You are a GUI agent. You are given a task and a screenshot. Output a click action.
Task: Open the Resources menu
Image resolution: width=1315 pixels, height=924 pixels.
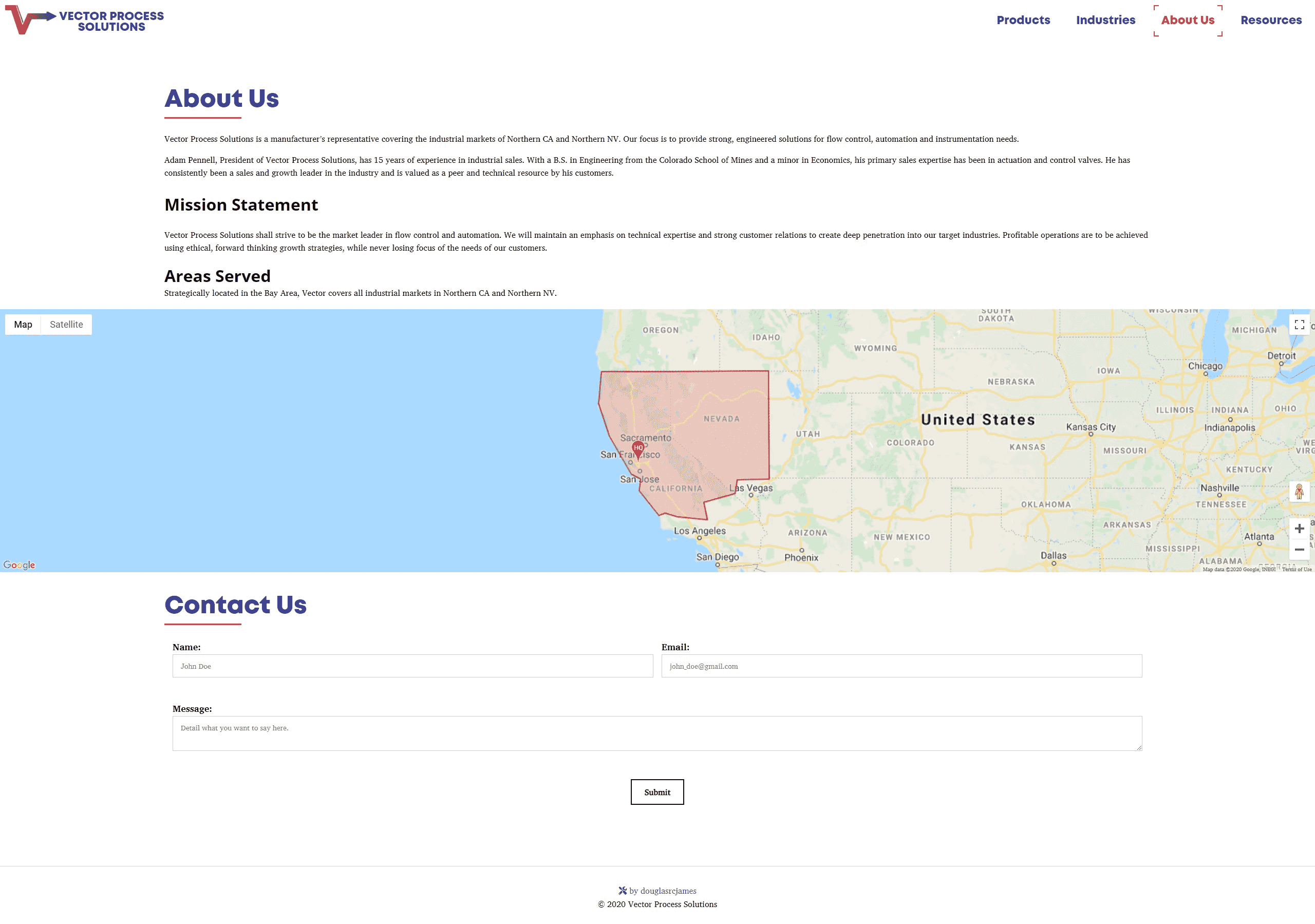pyautogui.click(x=1271, y=20)
